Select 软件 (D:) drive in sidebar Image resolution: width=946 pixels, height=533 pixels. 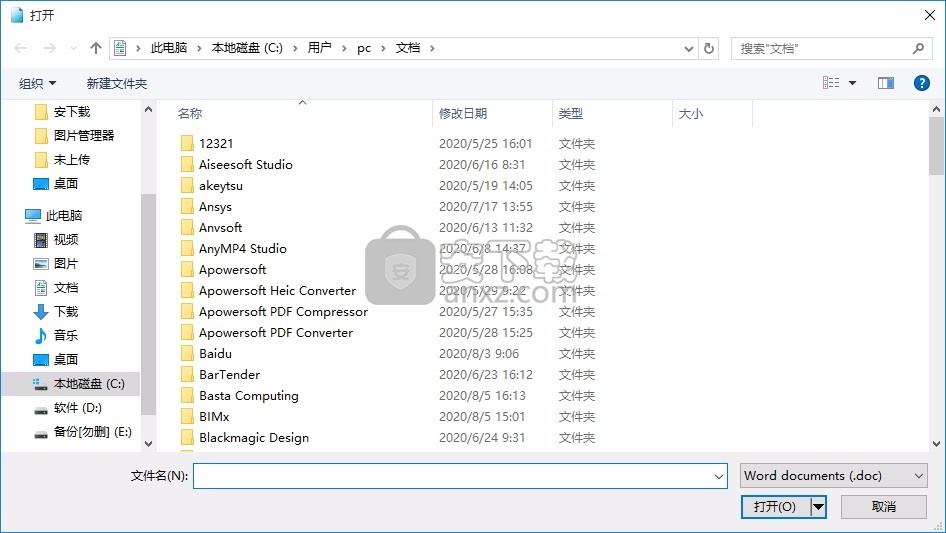coord(77,408)
